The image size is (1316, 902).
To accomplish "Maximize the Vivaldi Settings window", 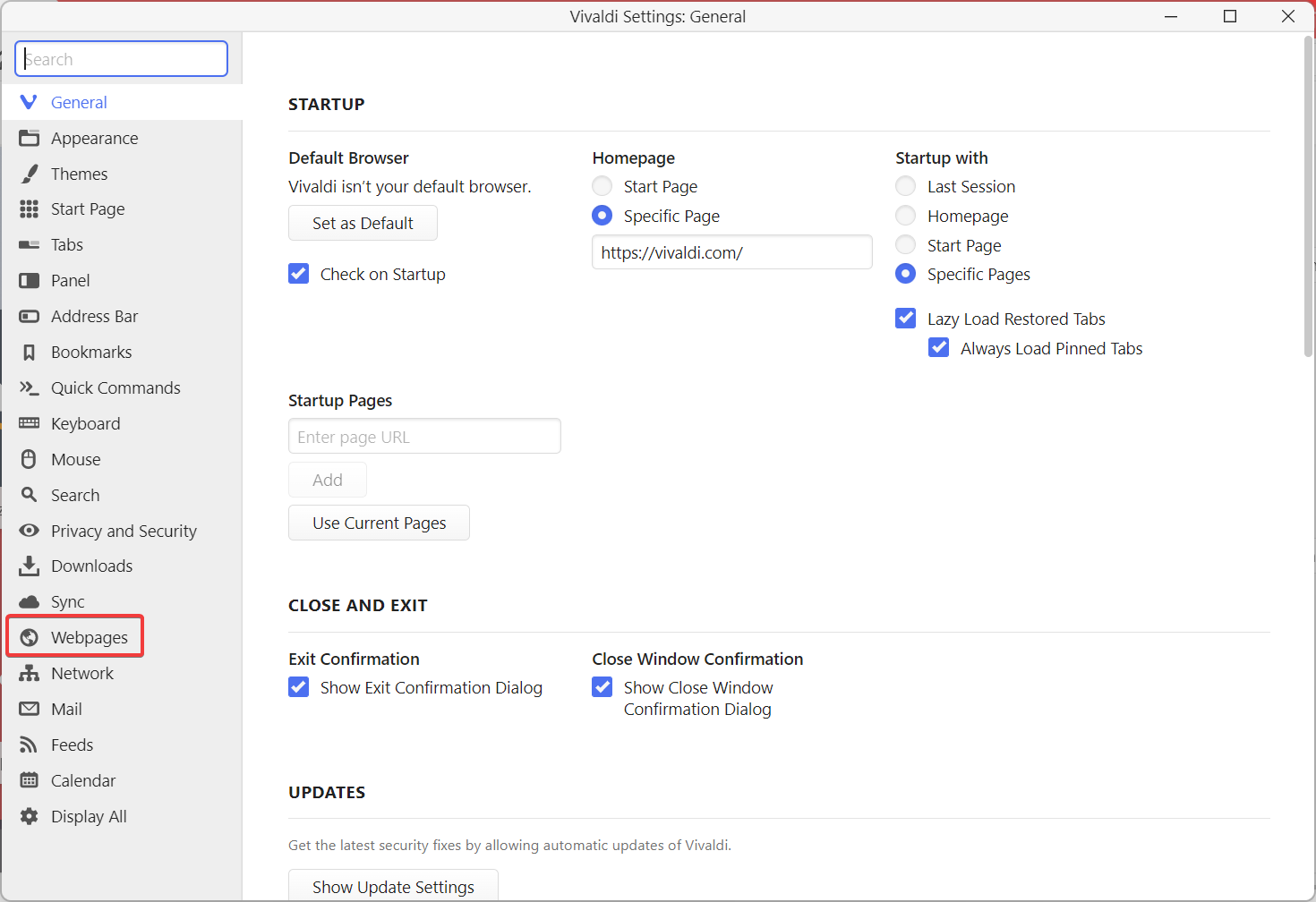I will click(x=1230, y=16).
